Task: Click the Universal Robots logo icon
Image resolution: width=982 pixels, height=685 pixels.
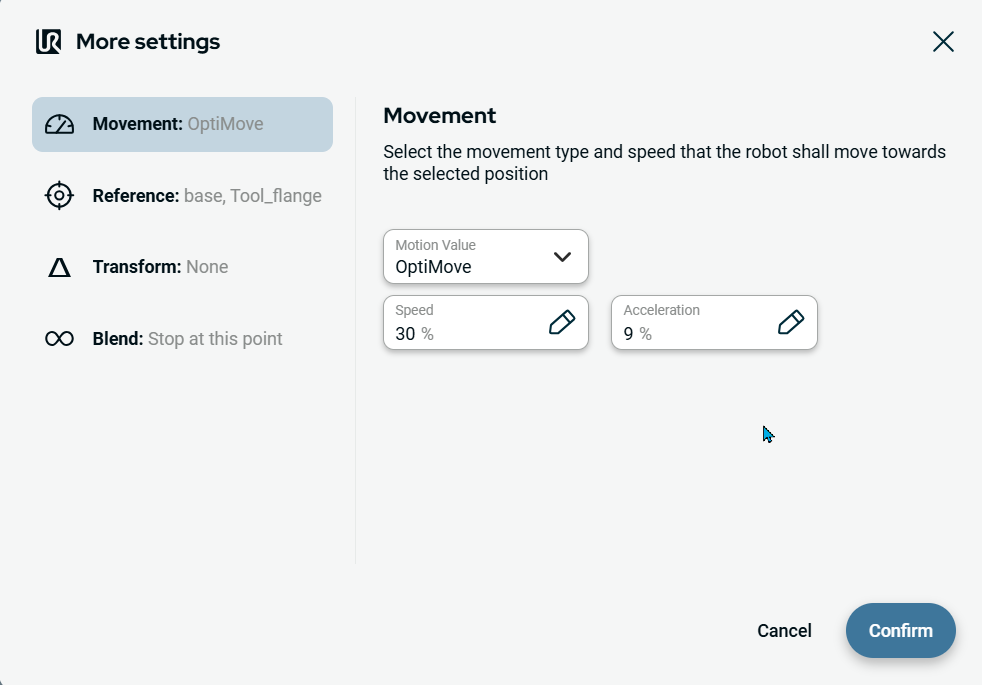Action: coord(48,42)
